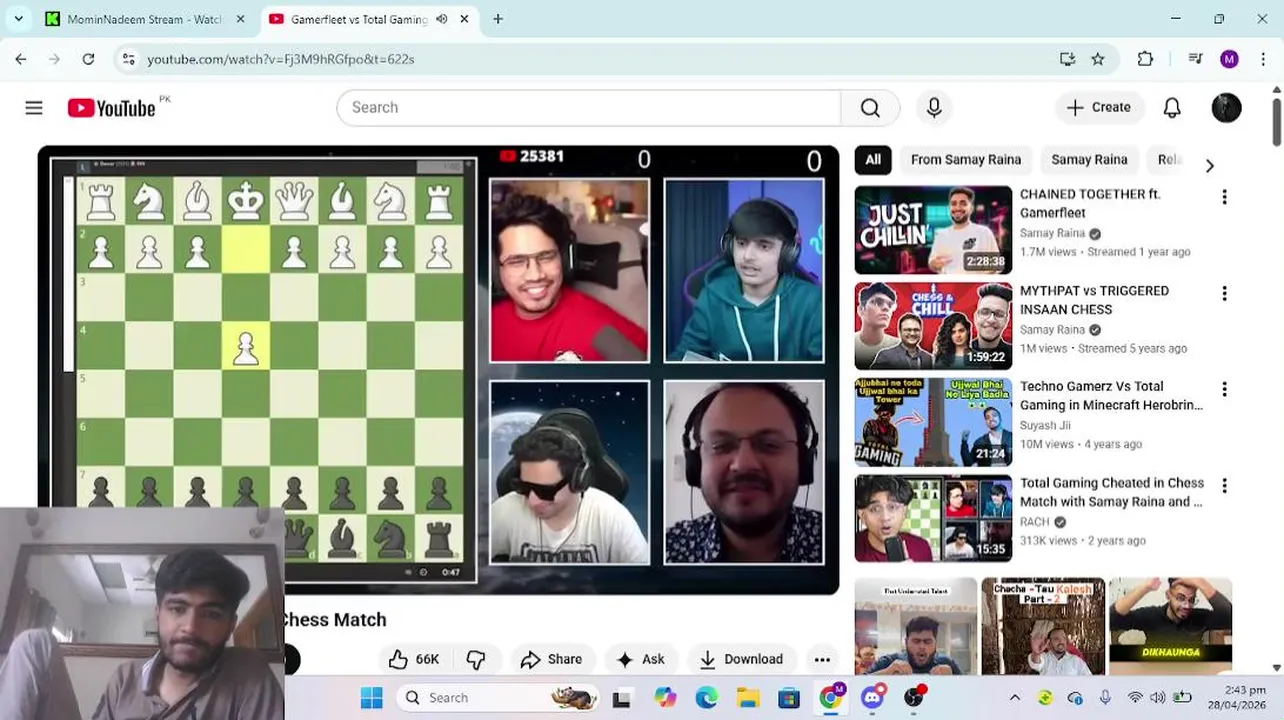Mute the audio icon on YouTube tab

tap(442, 19)
